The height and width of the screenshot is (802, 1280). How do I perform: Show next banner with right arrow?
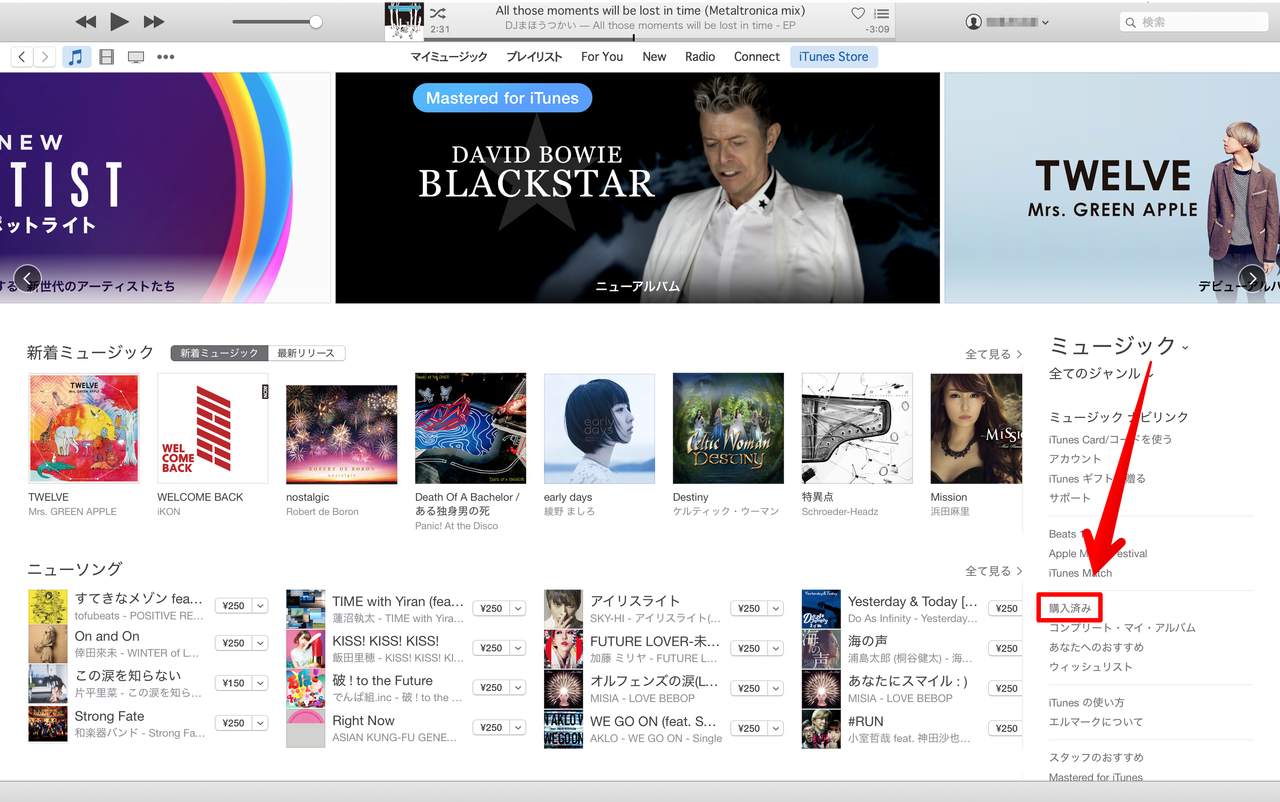(x=1252, y=278)
